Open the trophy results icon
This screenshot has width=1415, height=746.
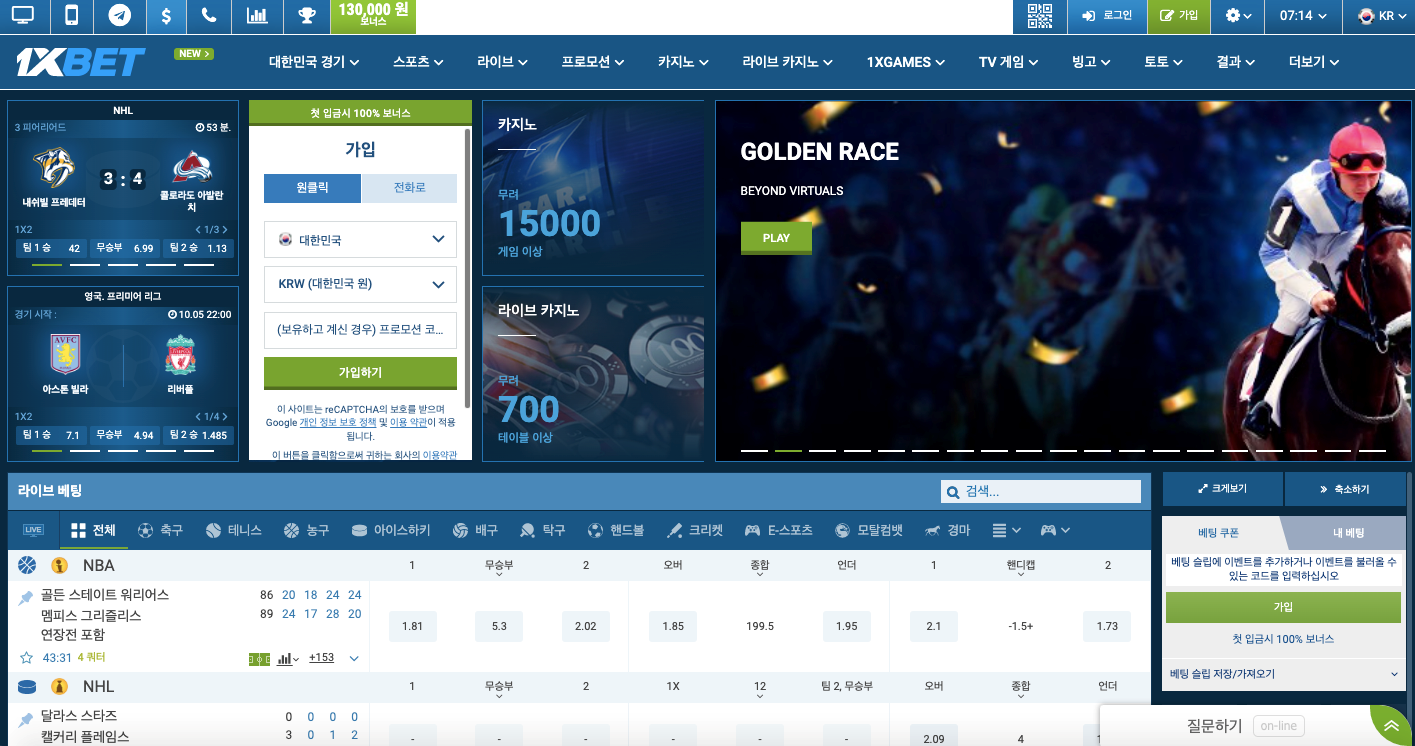point(307,16)
